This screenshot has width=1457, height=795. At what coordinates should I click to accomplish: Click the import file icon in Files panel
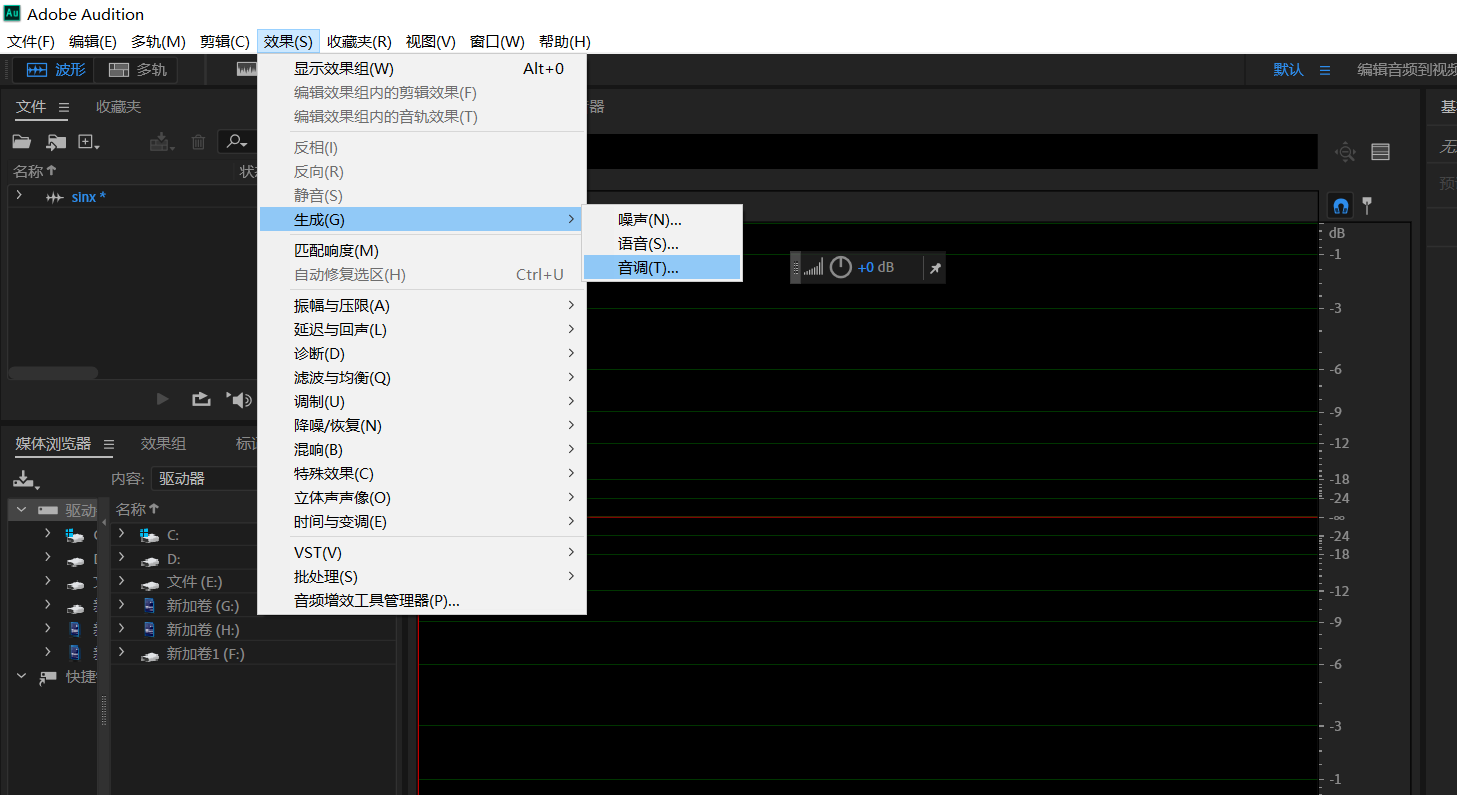(x=56, y=142)
